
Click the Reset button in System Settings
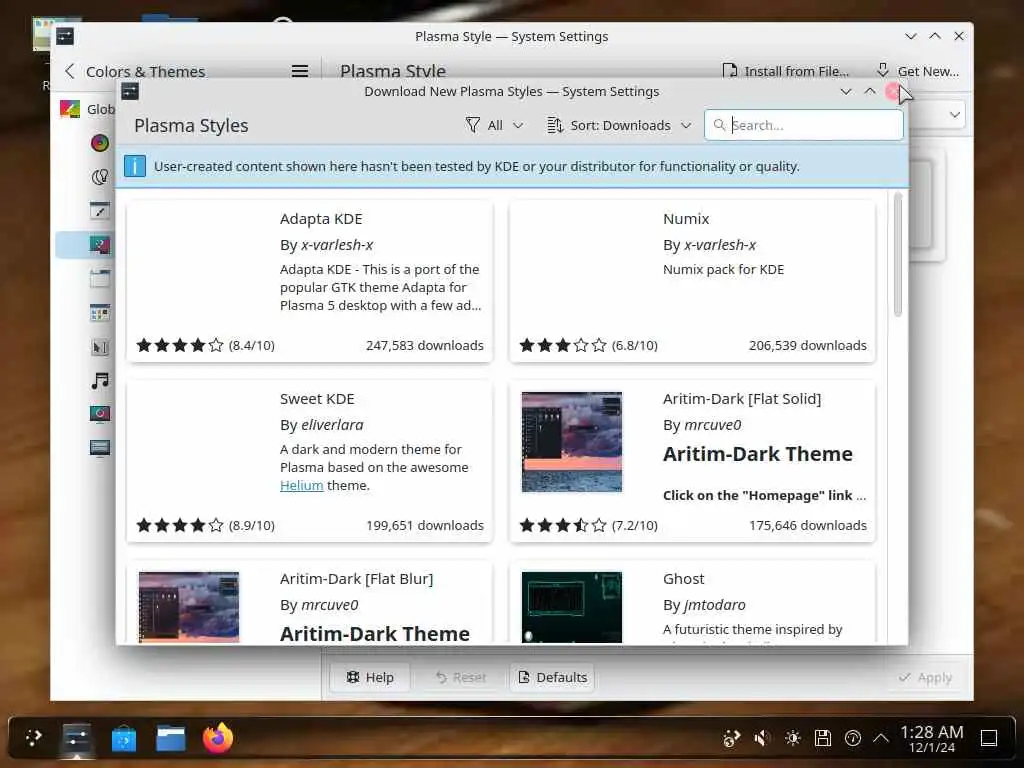pos(461,677)
